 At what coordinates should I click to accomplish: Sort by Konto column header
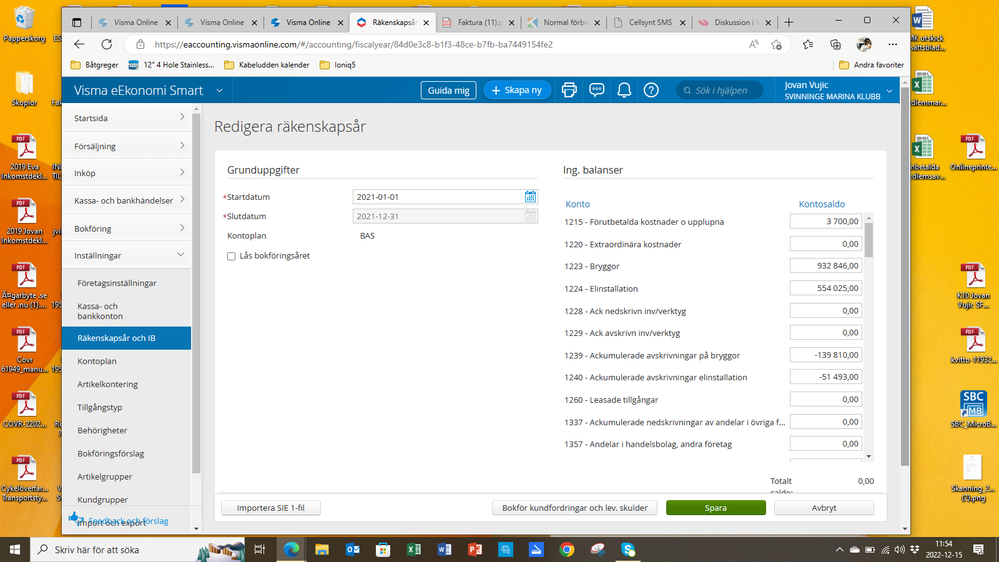click(x=577, y=204)
